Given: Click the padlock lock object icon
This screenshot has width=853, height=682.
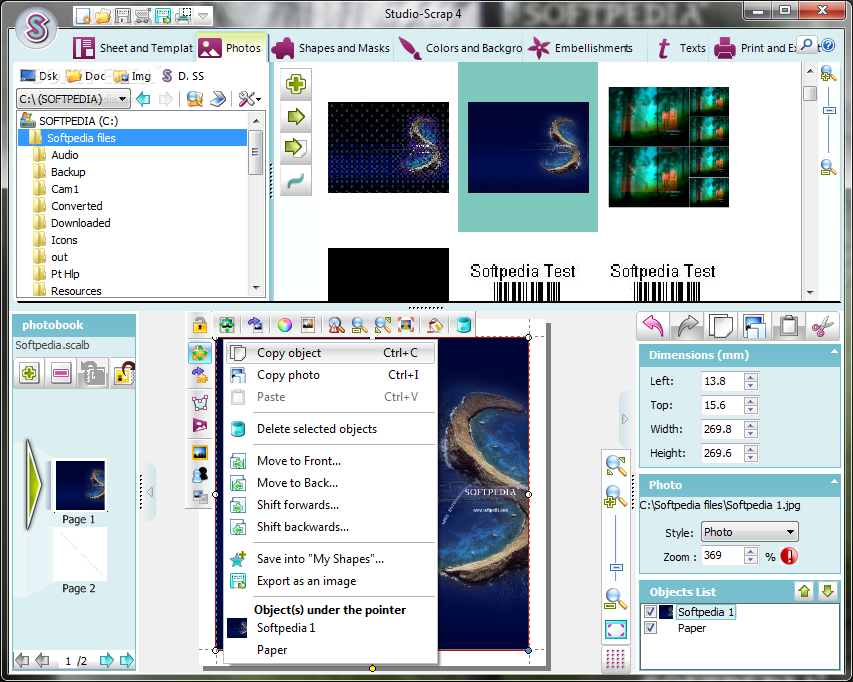Looking at the screenshot, I should pyautogui.click(x=200, y=325).
